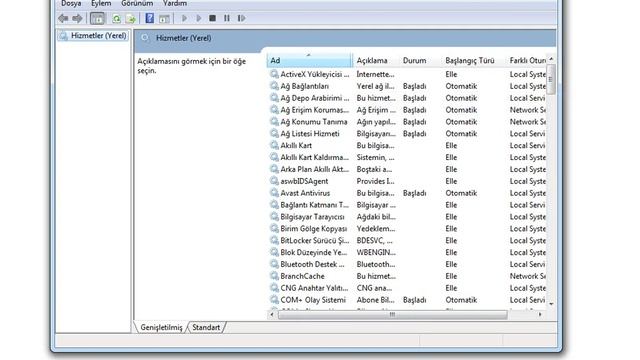Select the BranchCache service
The width and height of the screenshot is (640, 360).
coord(302,276)
